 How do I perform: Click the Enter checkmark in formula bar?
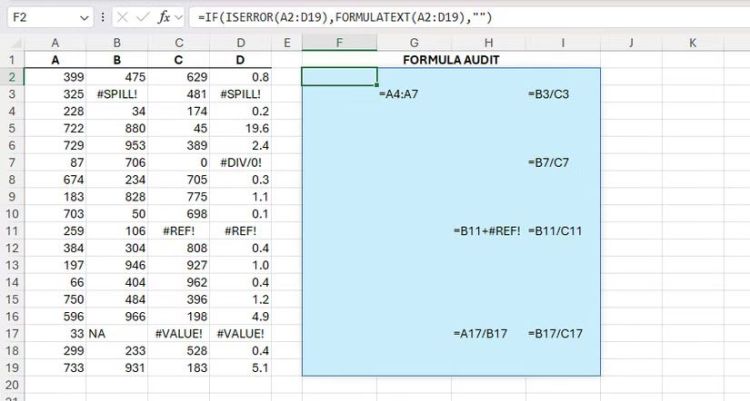point(143,17)
